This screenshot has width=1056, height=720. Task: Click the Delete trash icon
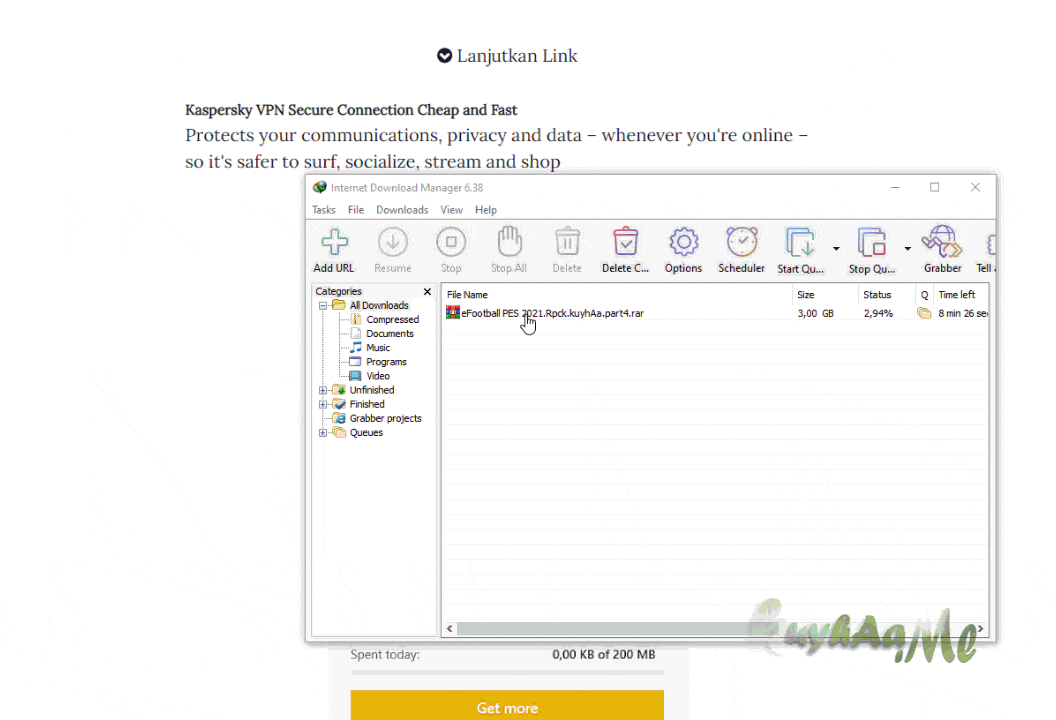pos(567,242)
